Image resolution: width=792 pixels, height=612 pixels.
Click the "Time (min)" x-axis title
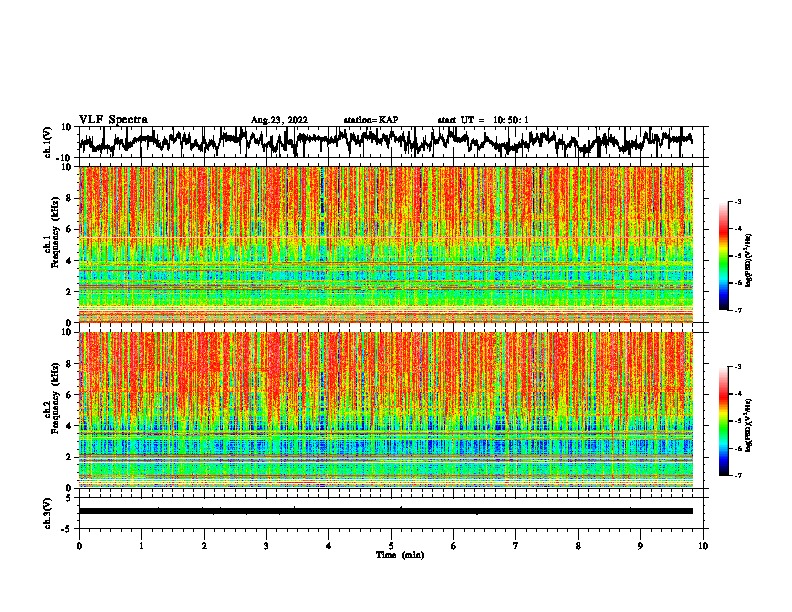coord(400,554)
